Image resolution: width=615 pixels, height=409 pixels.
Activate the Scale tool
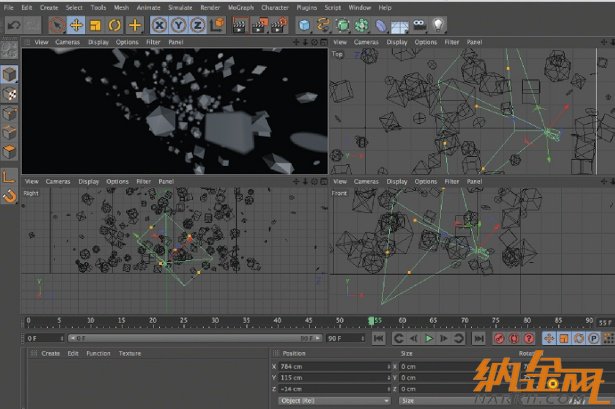[x=95, y=25]
